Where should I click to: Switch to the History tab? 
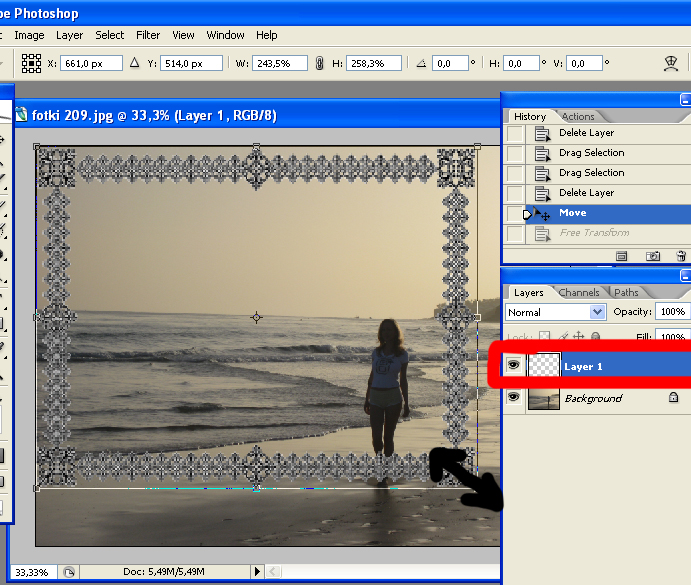[530, 116]
